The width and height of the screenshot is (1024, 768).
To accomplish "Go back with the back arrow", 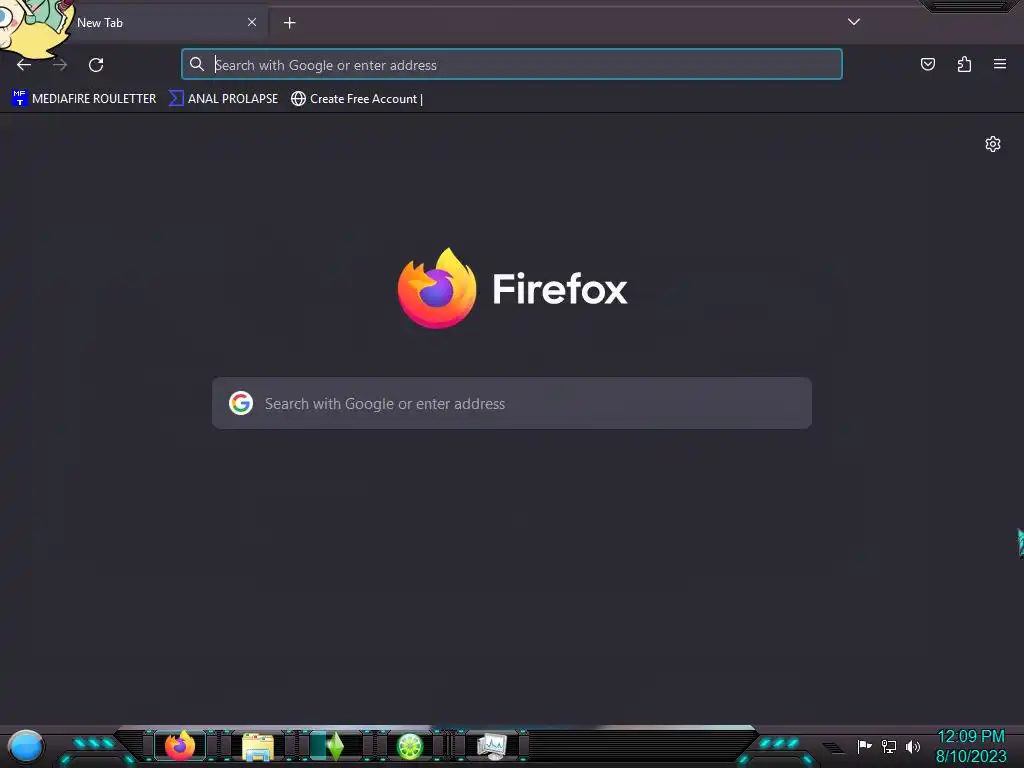I will click(24, 65).
